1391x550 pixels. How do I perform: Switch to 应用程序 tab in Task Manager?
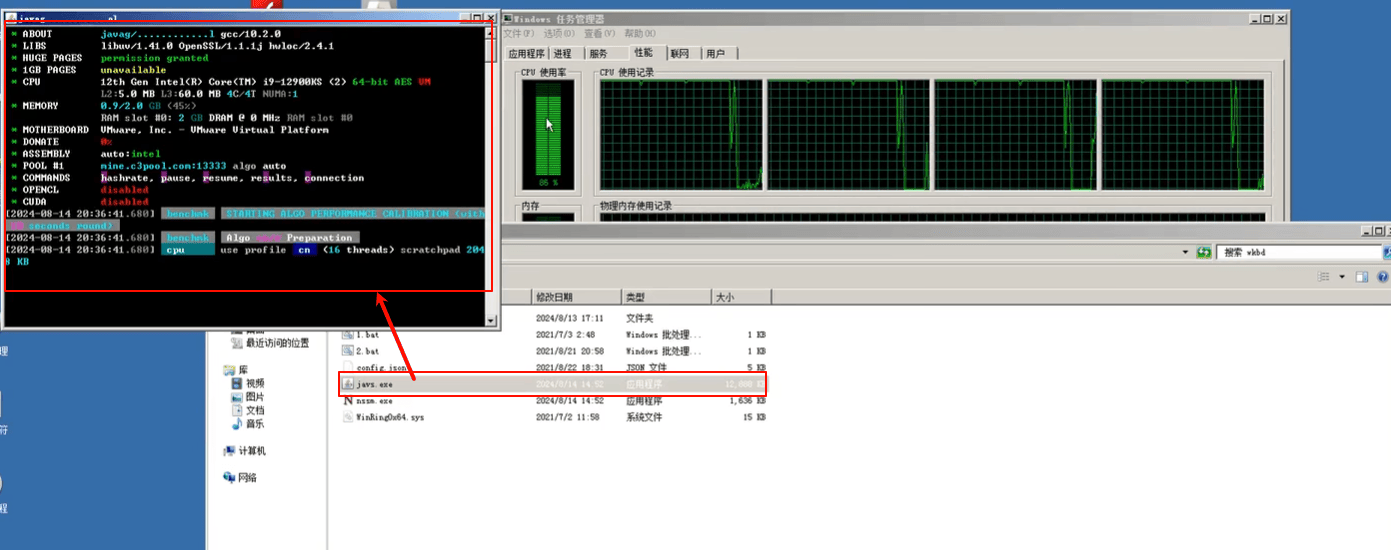point(526,54)
